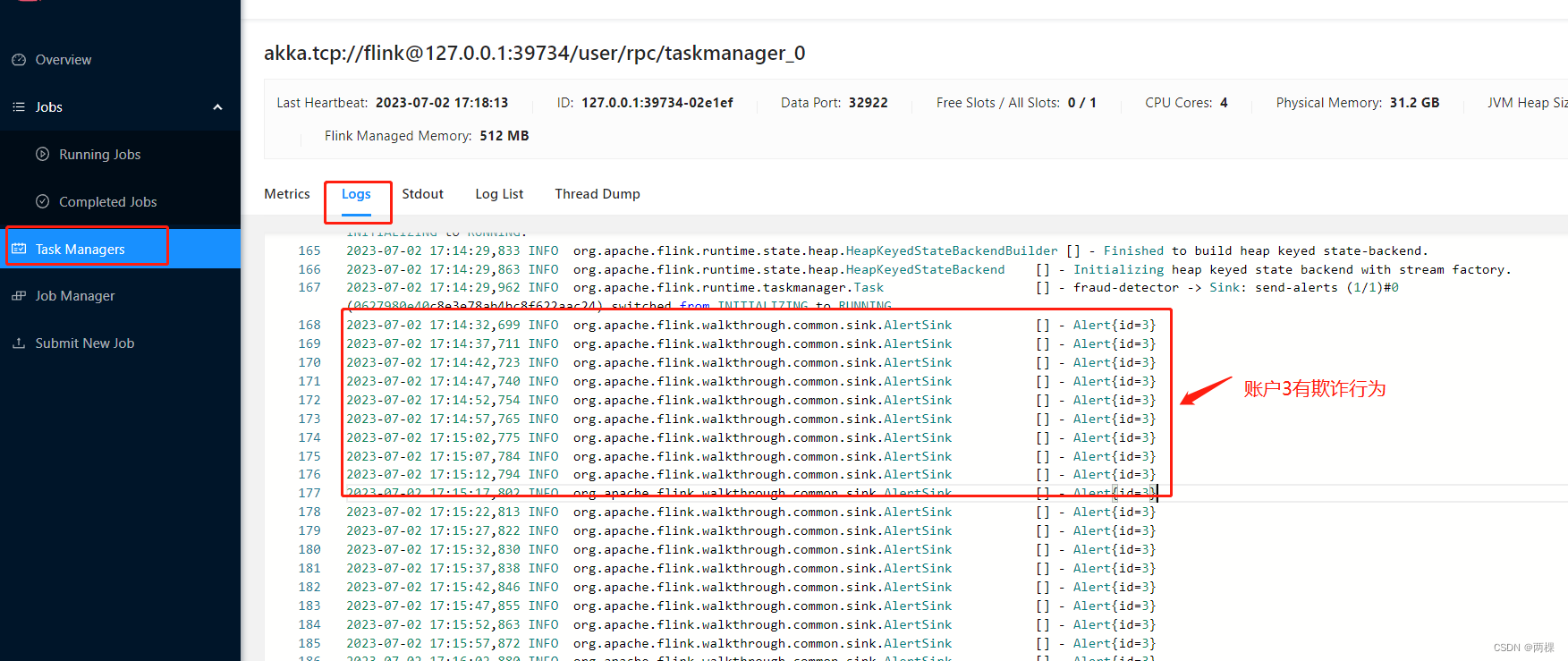Click the akka.tcp taskmanager_0 title

535,54
